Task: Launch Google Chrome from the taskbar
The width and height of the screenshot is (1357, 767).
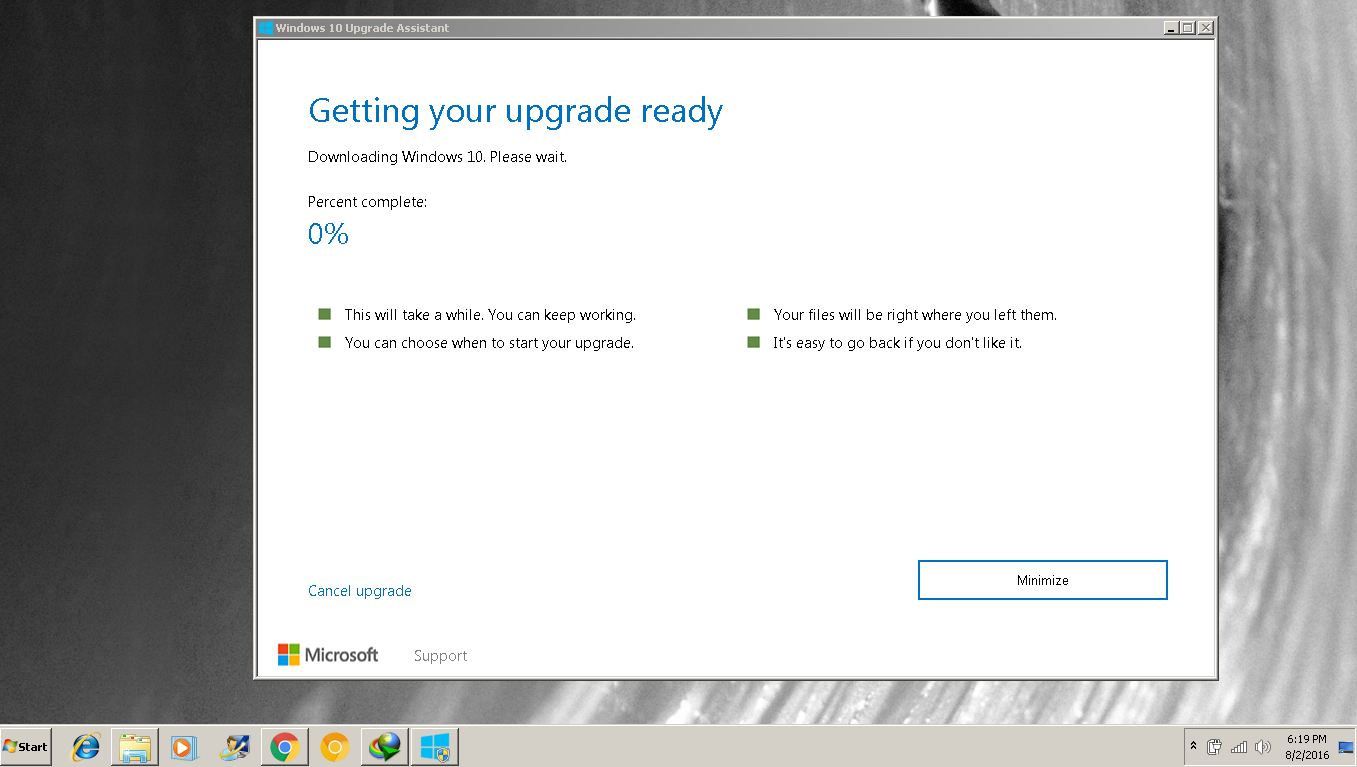Action: coord(284,747)
